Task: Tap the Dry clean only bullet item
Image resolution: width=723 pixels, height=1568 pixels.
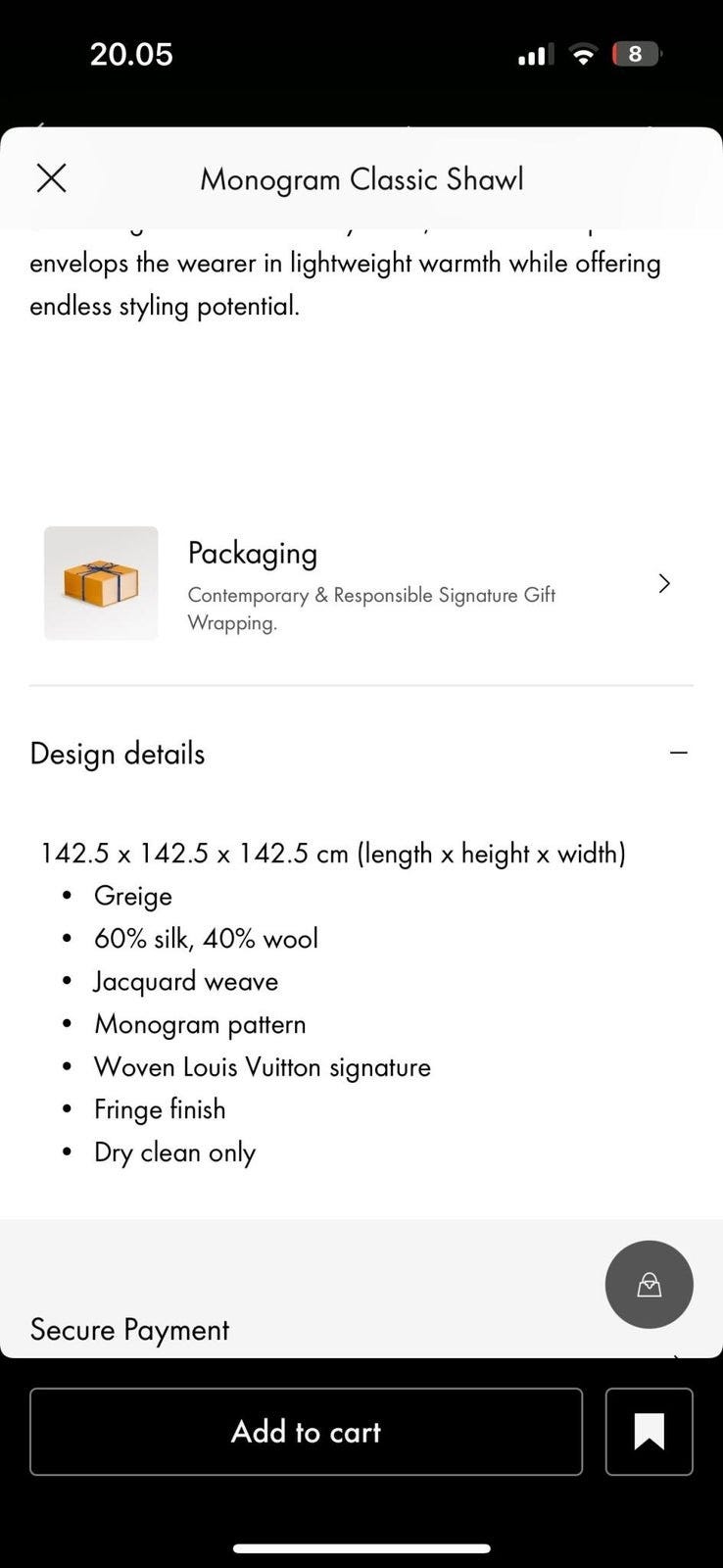Action: point(174,1152)
